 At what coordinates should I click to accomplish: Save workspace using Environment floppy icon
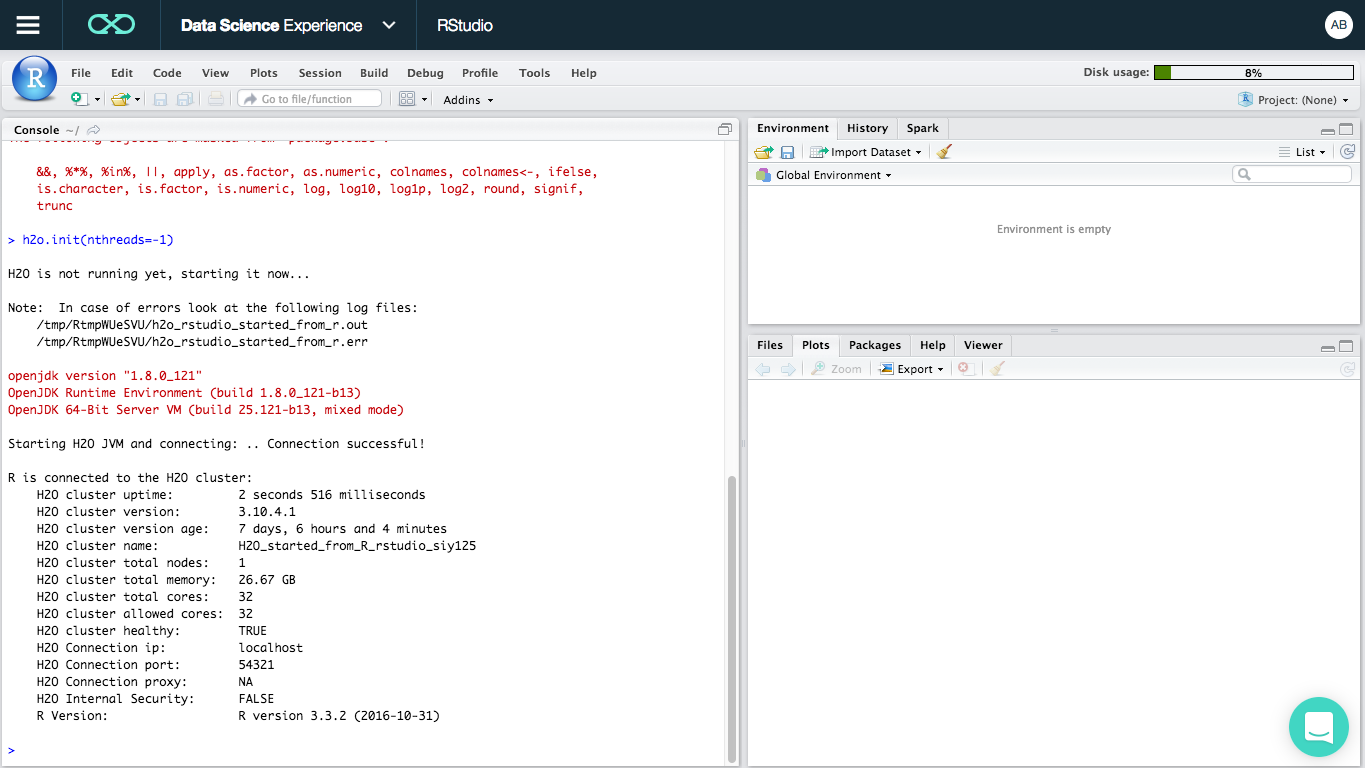pyautogui.click(x=787, y=152)
